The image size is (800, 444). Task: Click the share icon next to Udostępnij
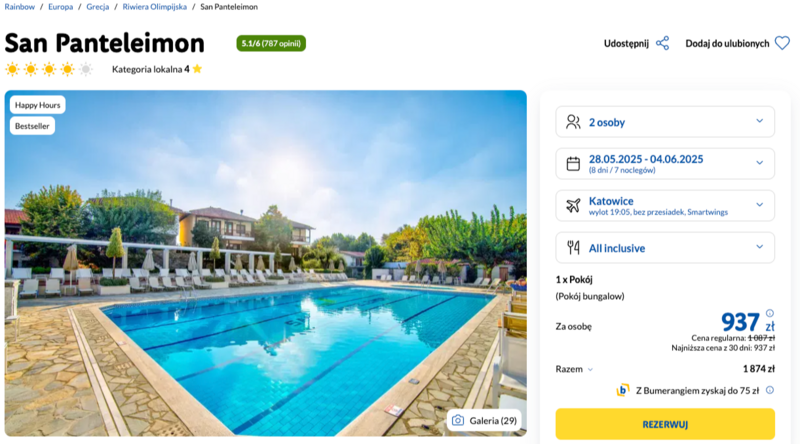click(x=662, y=43)
